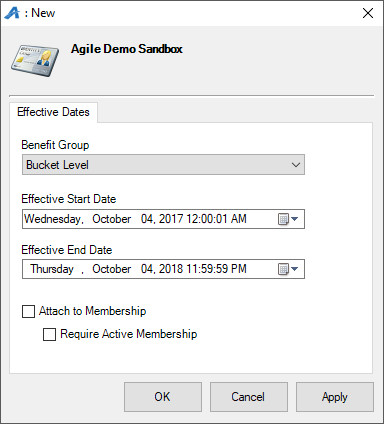Click the Agile Demo Sandbox heading
Viewport: 384px width, 424px height.
[x=127, y=49]
